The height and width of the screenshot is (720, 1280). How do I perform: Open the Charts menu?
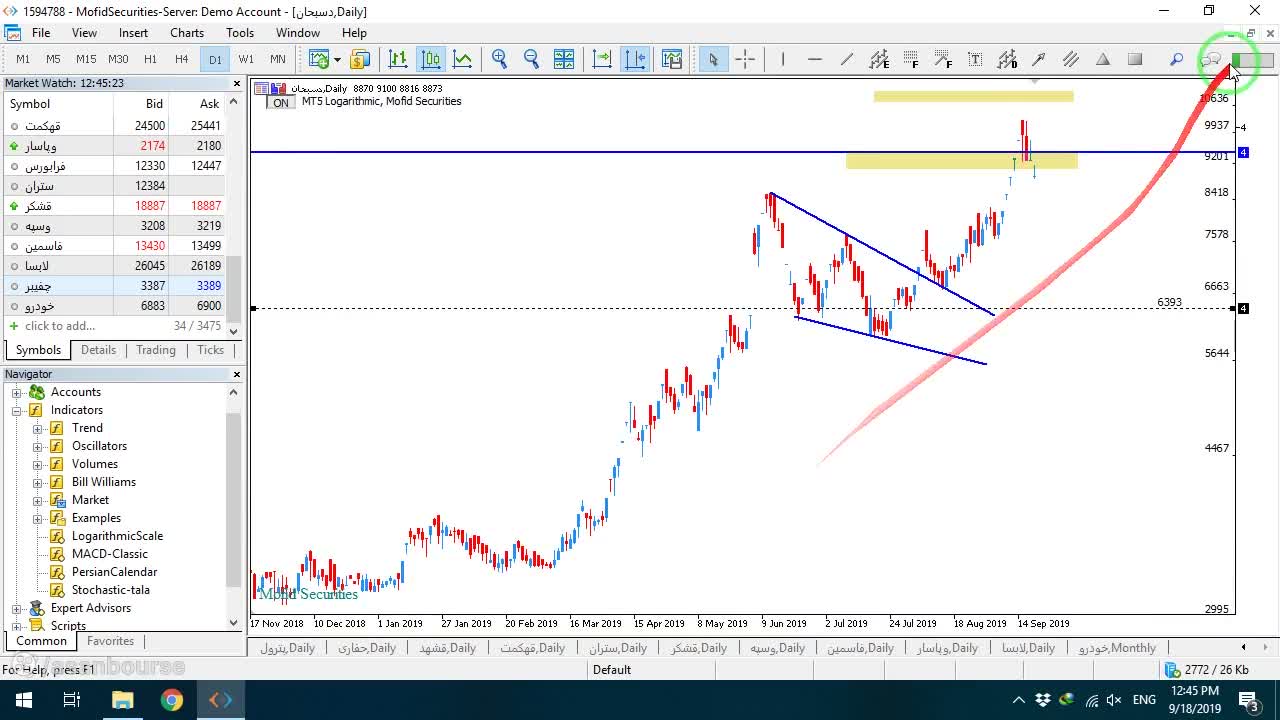click(x=187, y=32)
